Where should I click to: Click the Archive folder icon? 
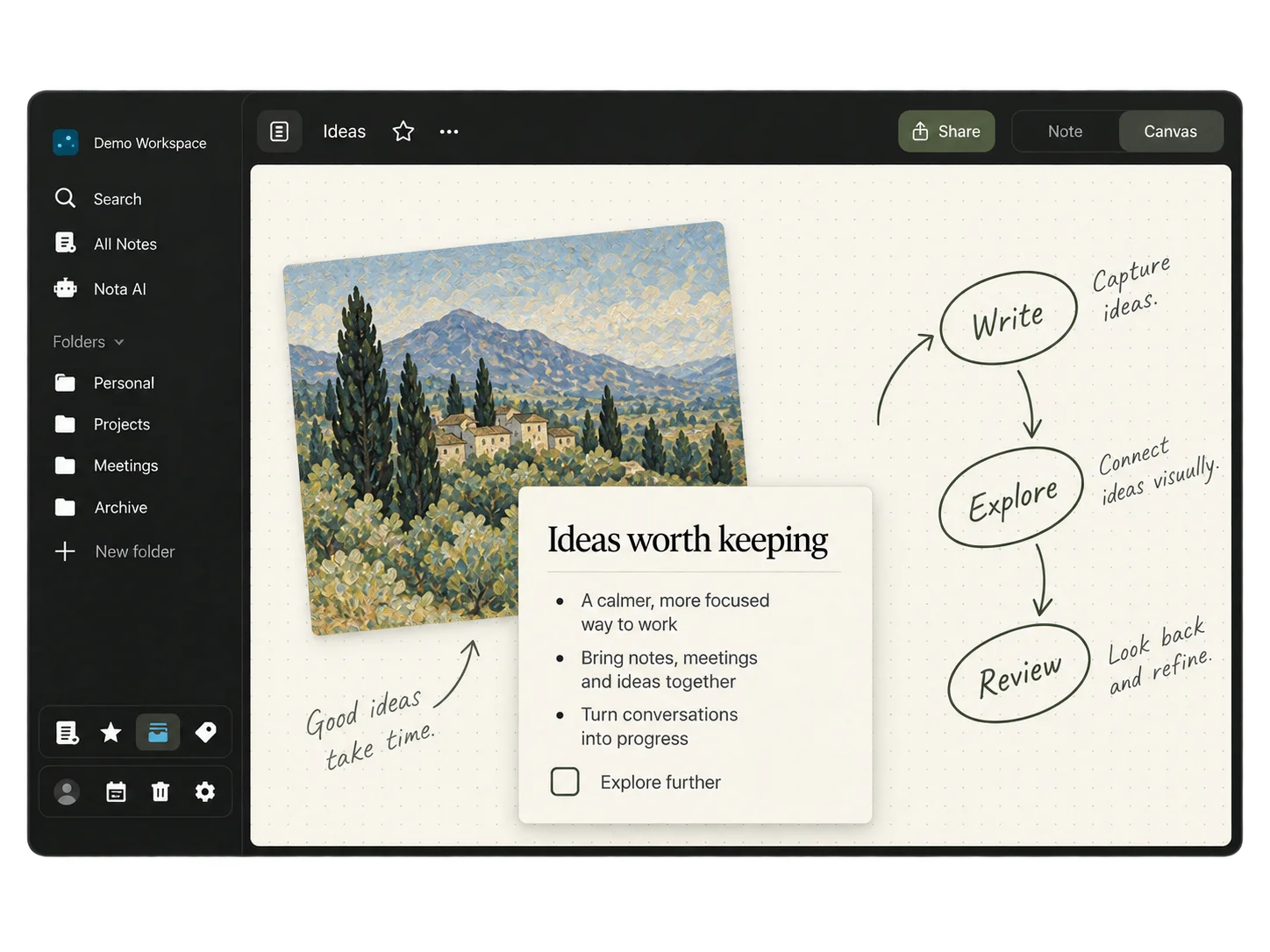[65, 508]
